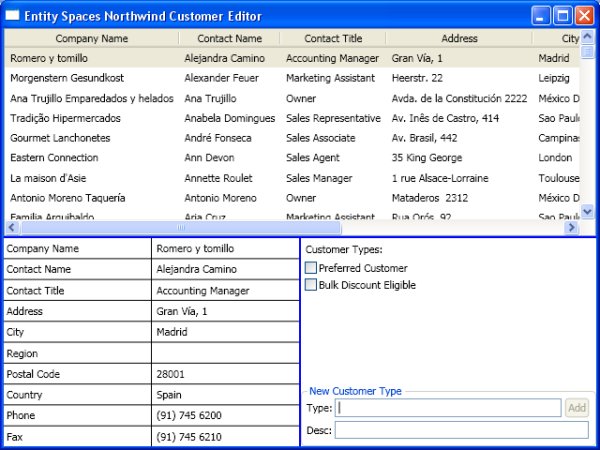Click the horizontal scroll right arrow
The image size is (600, 450).
[572, 227]
